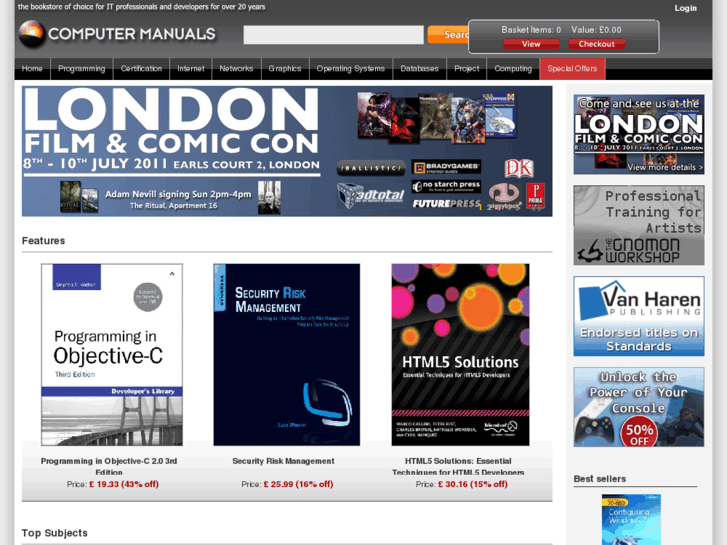Viewport: 727px width, 545px height.
Task: Click the No Starch Press logo
Action: [x=446, y=186]
